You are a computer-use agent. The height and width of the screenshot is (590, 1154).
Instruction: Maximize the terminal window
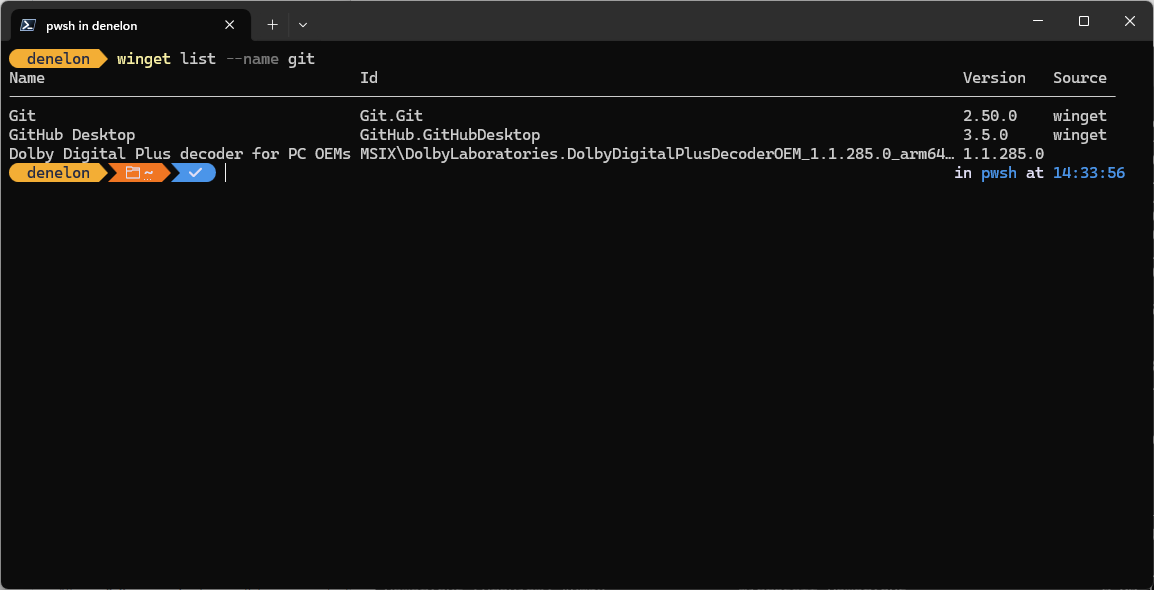pos(1083,21)
